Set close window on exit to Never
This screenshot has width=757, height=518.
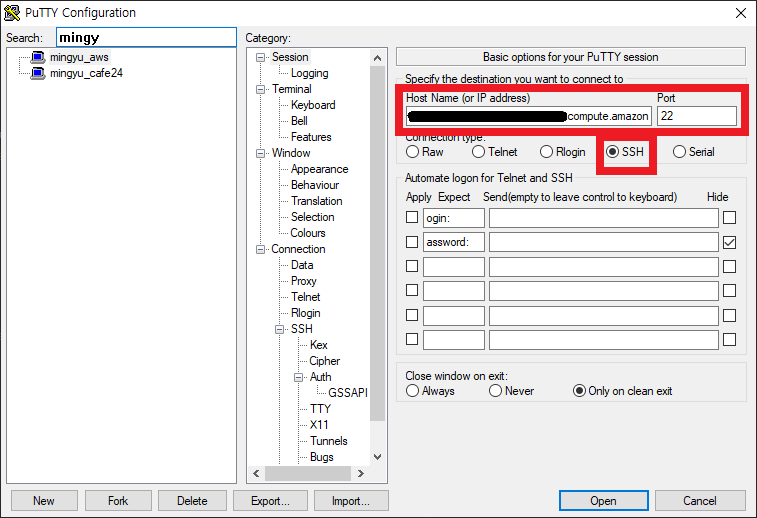pos(495,391)
